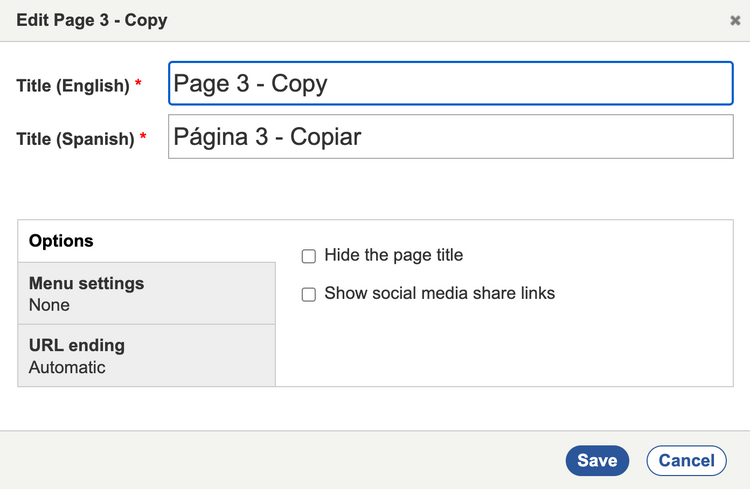Check the Show social media share links box
Screen dimensions: 750x489
pos(309,294)
